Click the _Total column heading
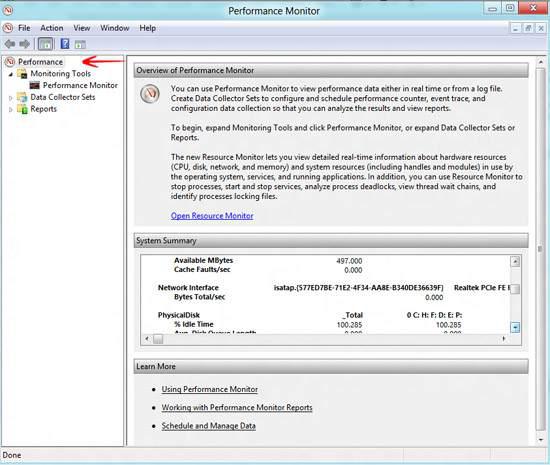Screen dimensions: 550x465 click(353, 315)
